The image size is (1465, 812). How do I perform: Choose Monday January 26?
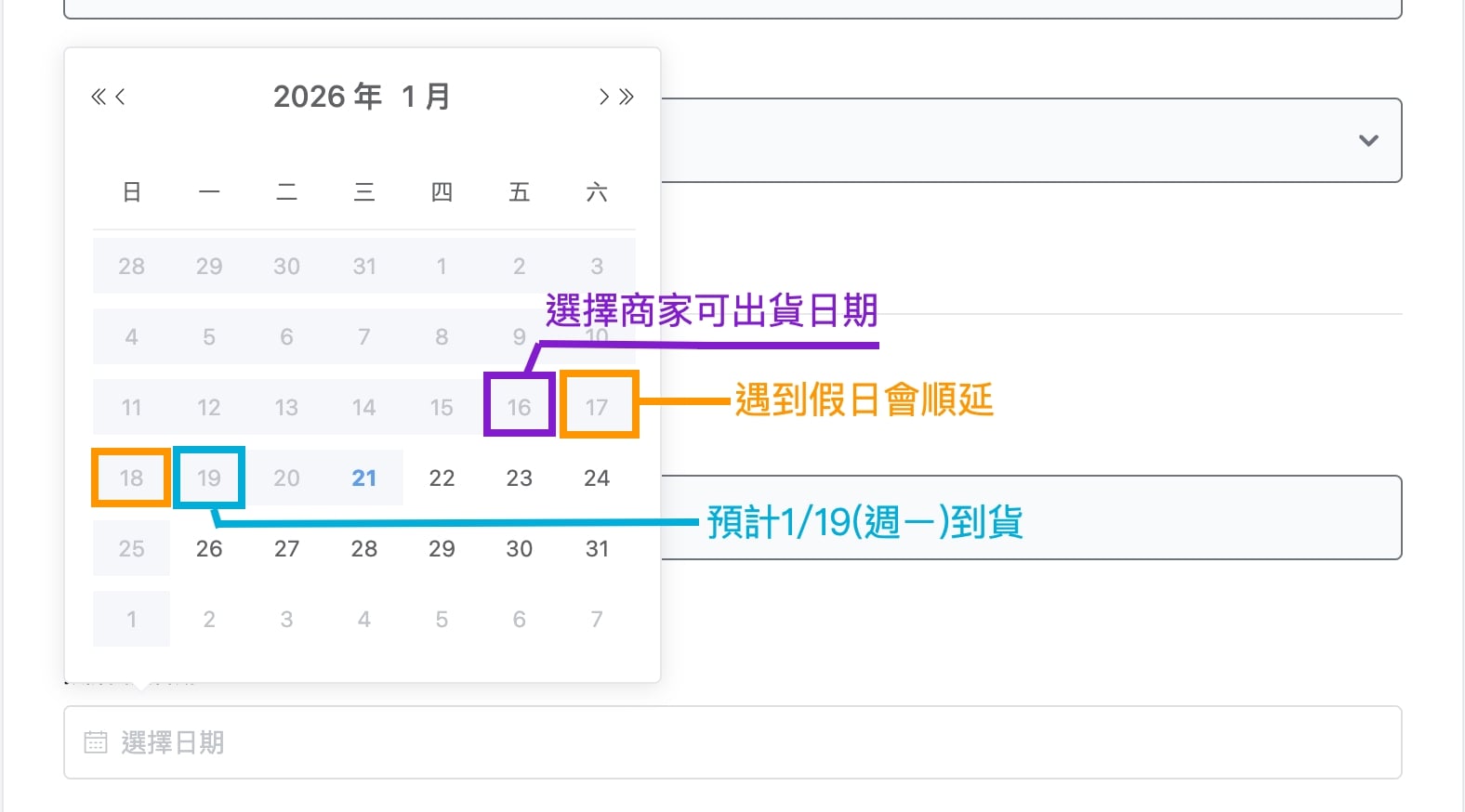tap(209, 549)
